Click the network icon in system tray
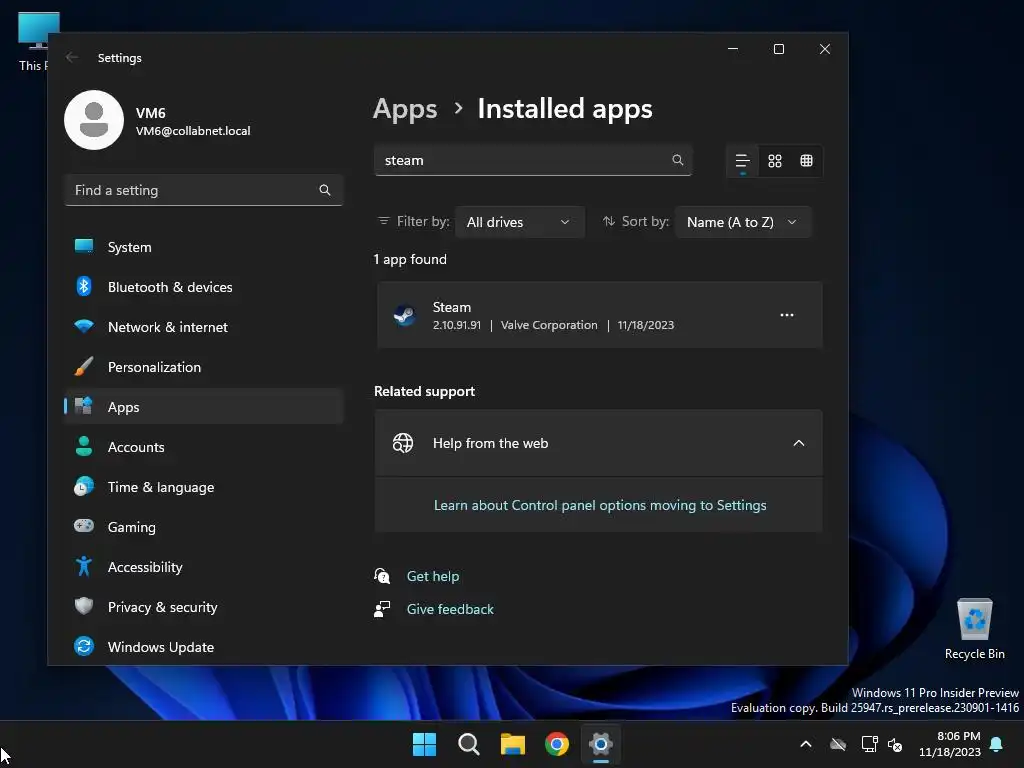1024x768 pixels. pos(869,744)
